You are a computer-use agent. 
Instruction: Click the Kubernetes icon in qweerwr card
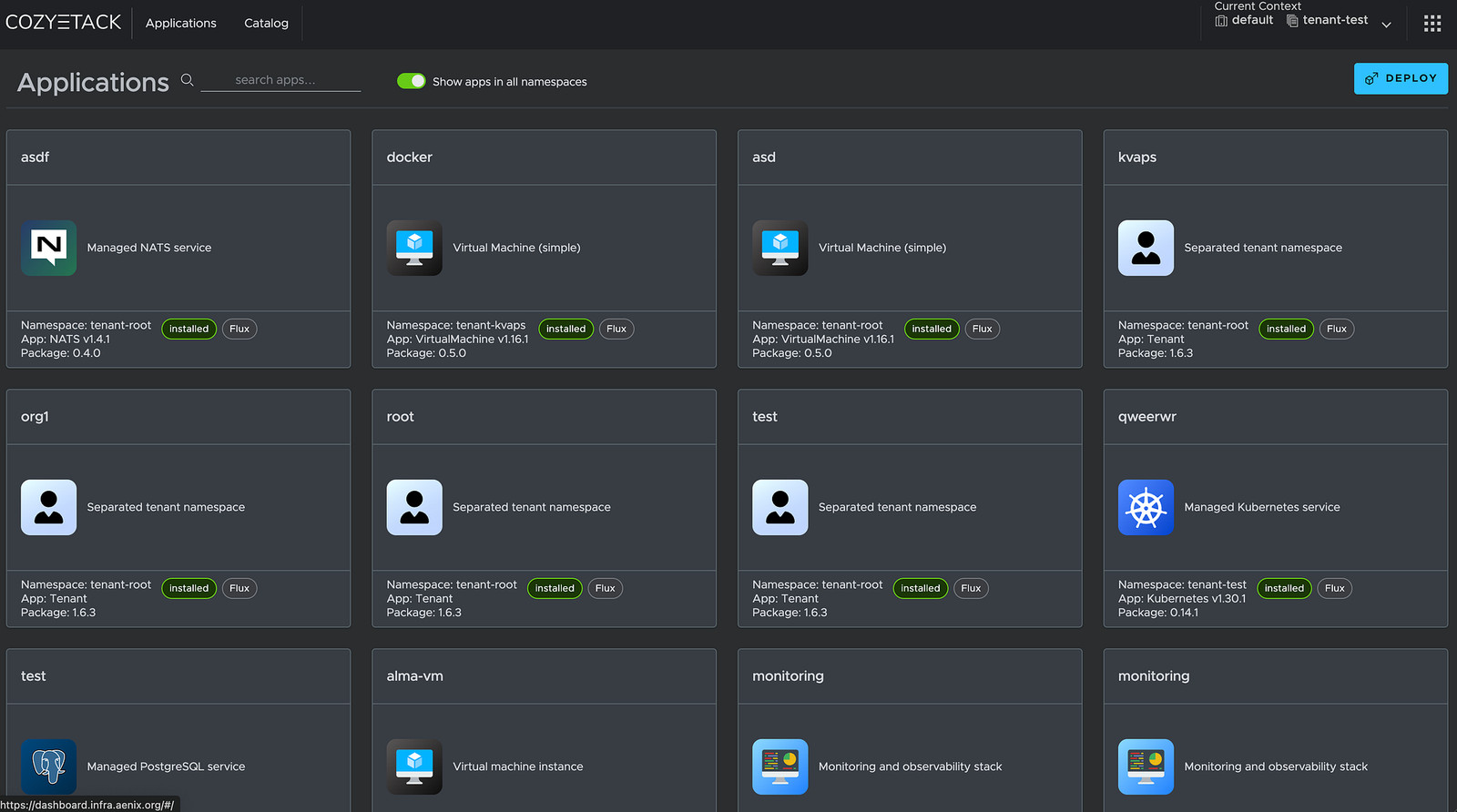tap(1146, 507)
